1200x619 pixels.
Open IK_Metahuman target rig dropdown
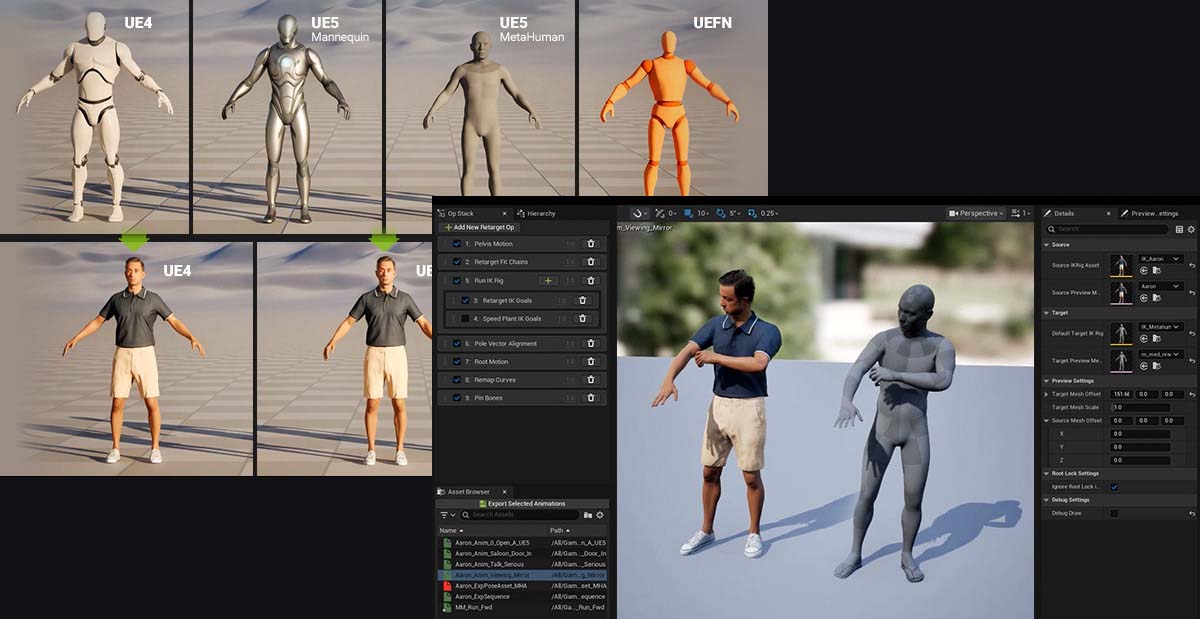pos(1161,326)
